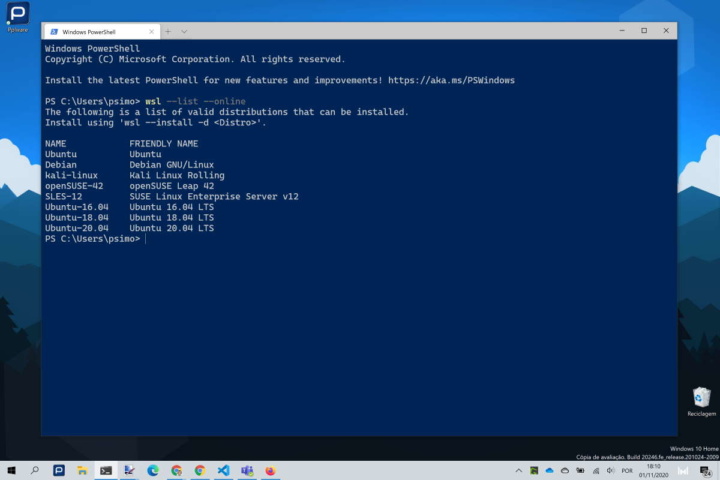Launch Firefox from the taskbar
The height and width of the screenshot is (480, 720).
pyautogui.click(x=270, y=470)
